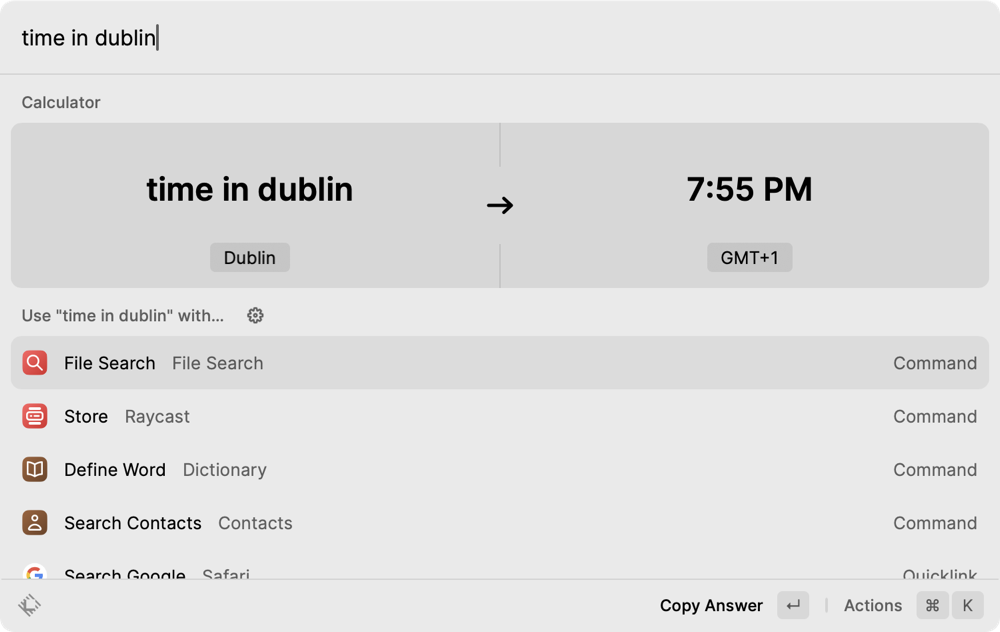Select the Define Word command row

[x=500, y=469]
